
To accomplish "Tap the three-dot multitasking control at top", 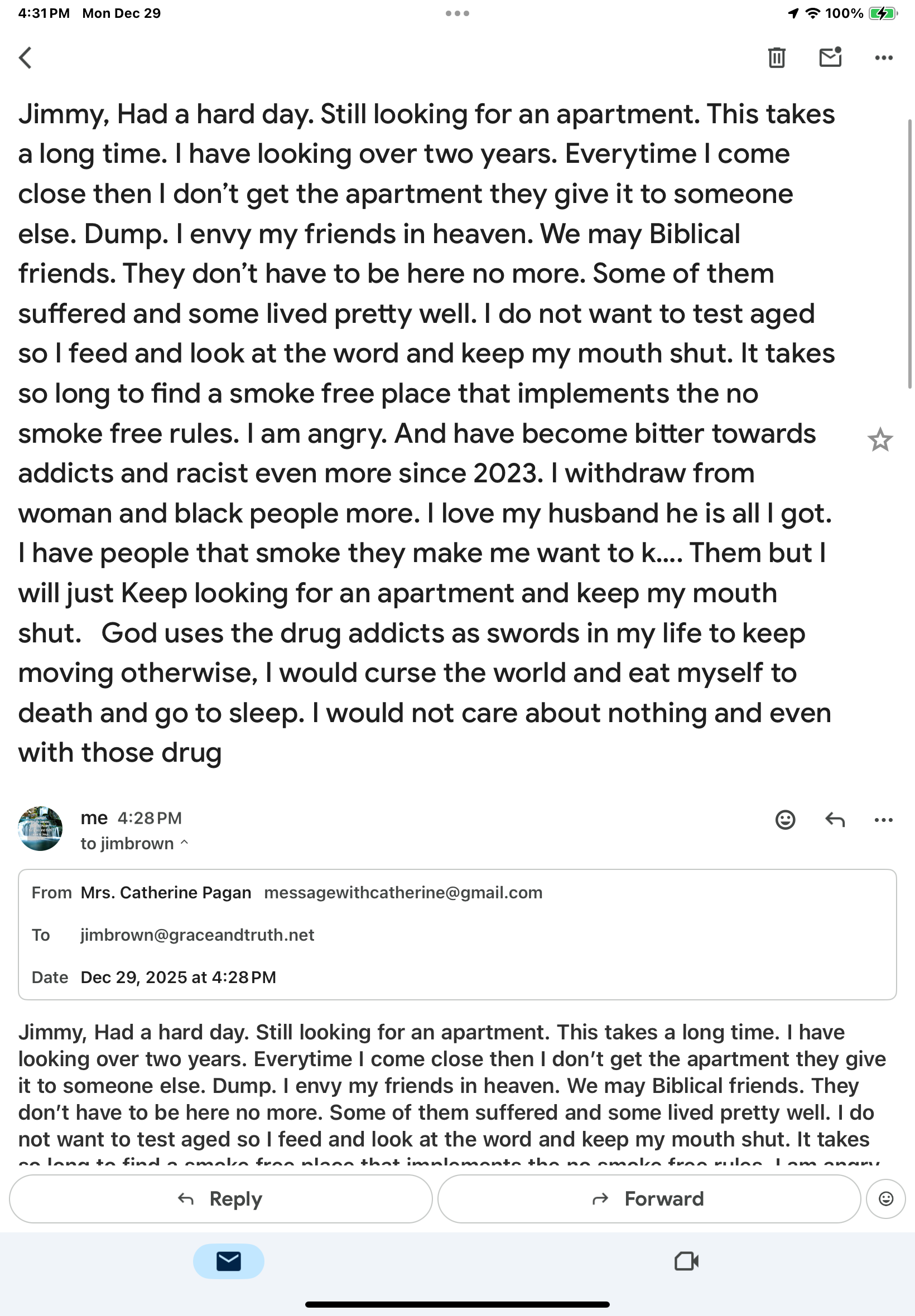I will (x=458, y=13).
